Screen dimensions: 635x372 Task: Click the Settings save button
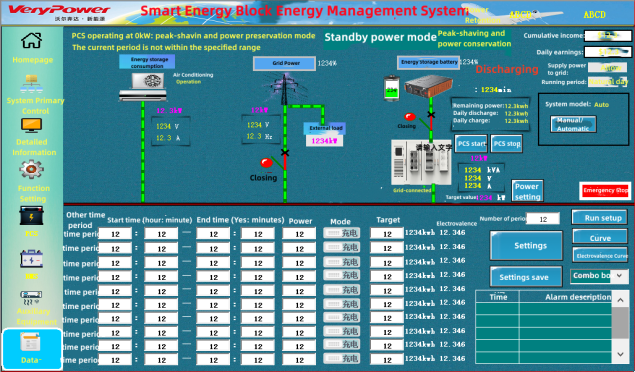point(526,277)
